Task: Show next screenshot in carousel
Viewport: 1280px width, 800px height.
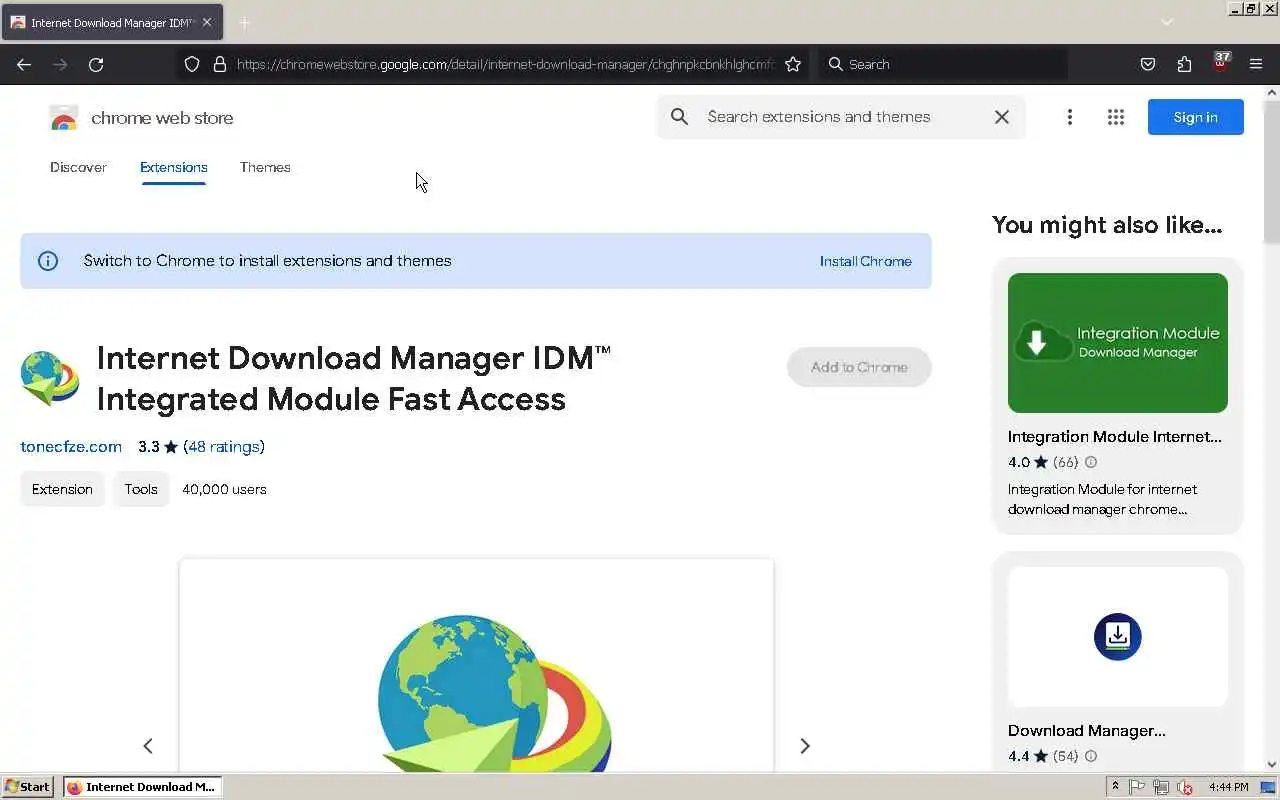Action: point(805,746)
